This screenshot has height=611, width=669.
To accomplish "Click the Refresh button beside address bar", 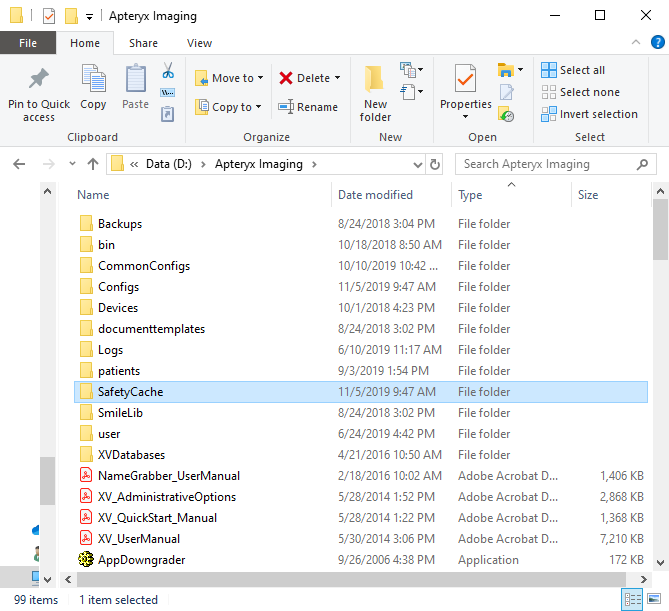I will click(435, 164).
